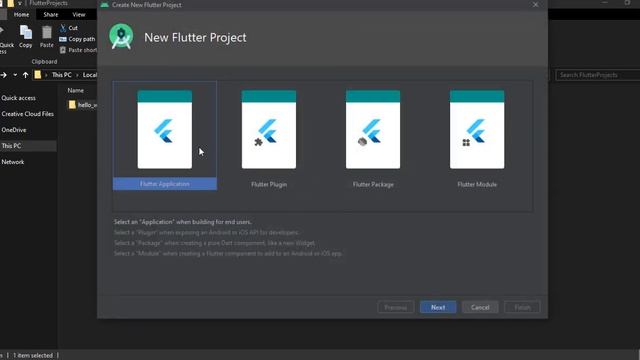Click This PC in Explorer address bar
This screenshot has width=640, height=360.
click(x=62, y=75)
